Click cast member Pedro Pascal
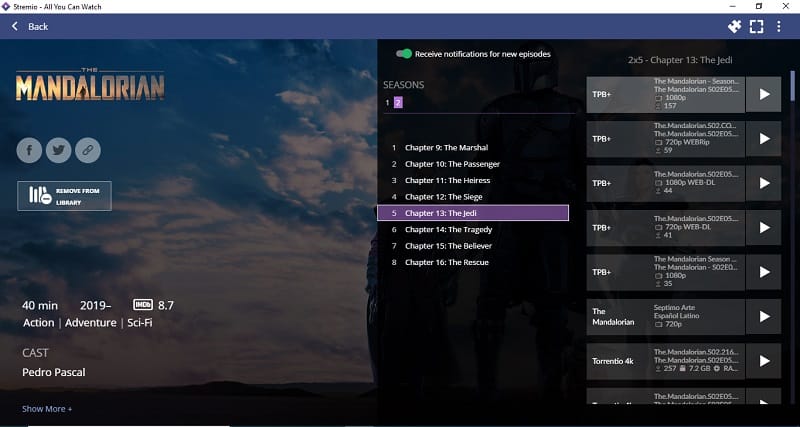 click(54, 372)
